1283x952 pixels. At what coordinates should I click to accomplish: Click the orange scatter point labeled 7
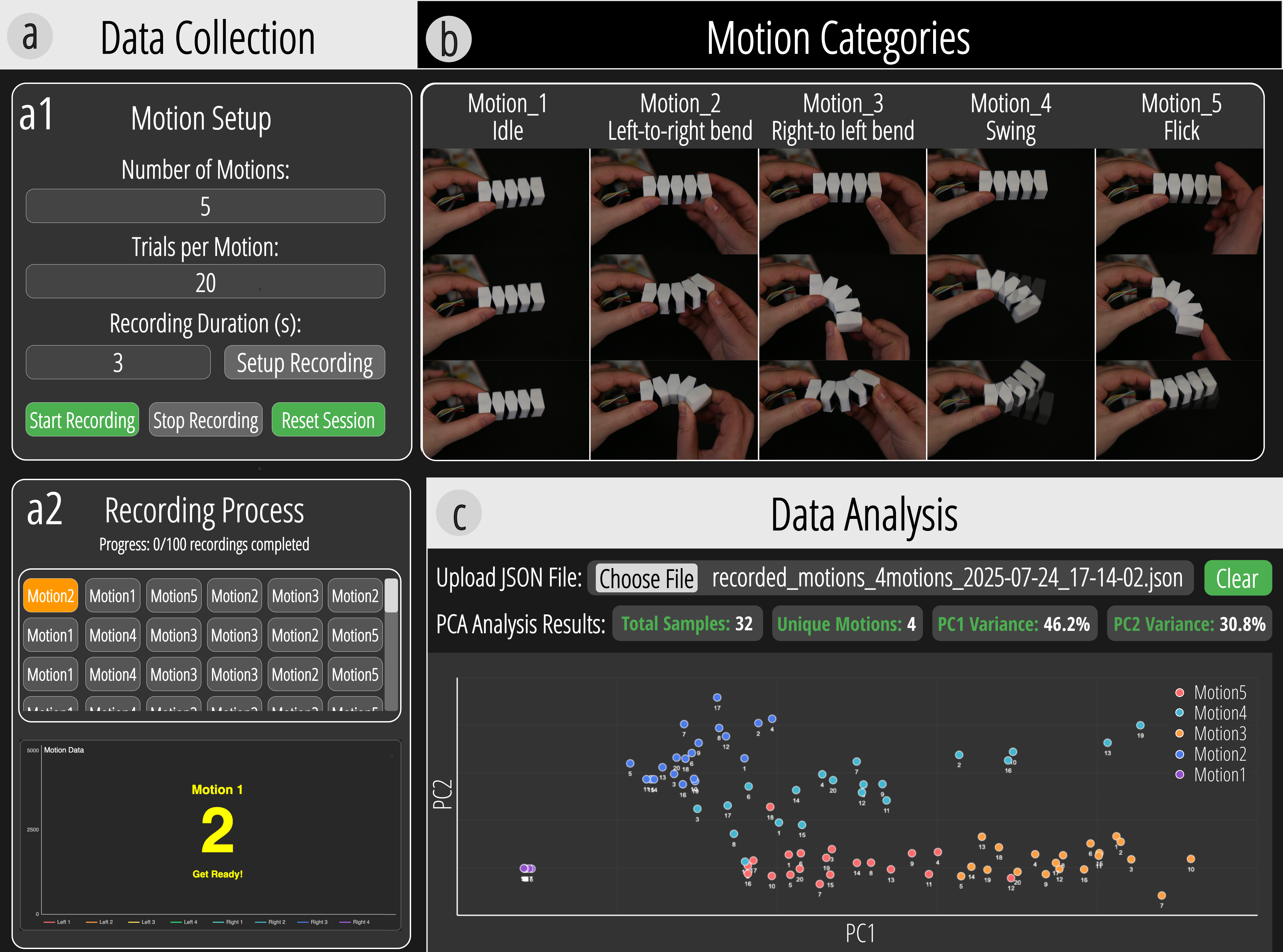pos(1161,896)
